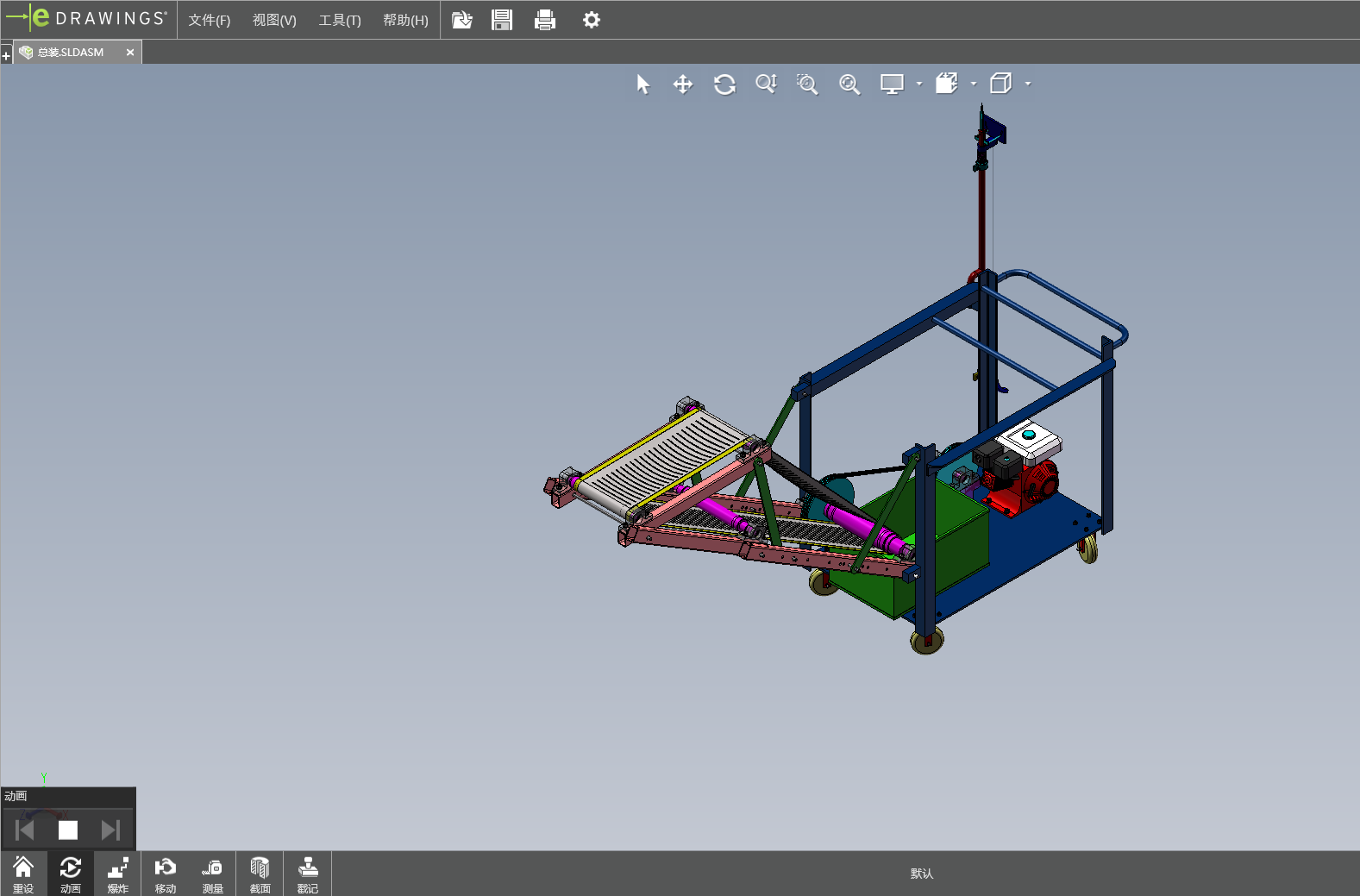Screen dimensions: 1360x896
Task: Open the 截面 section tool
Action: [260, 874]
